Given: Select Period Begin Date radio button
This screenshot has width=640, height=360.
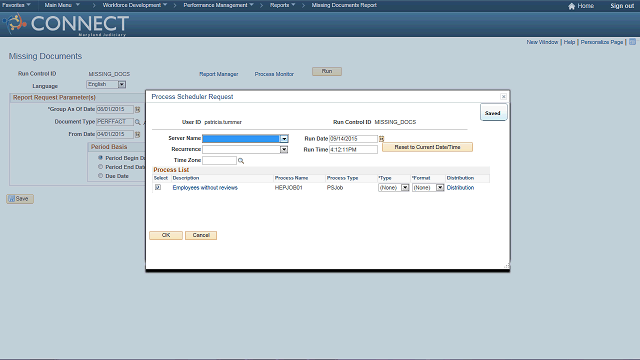Looking at the screenshot, I should tap(100, 158).
